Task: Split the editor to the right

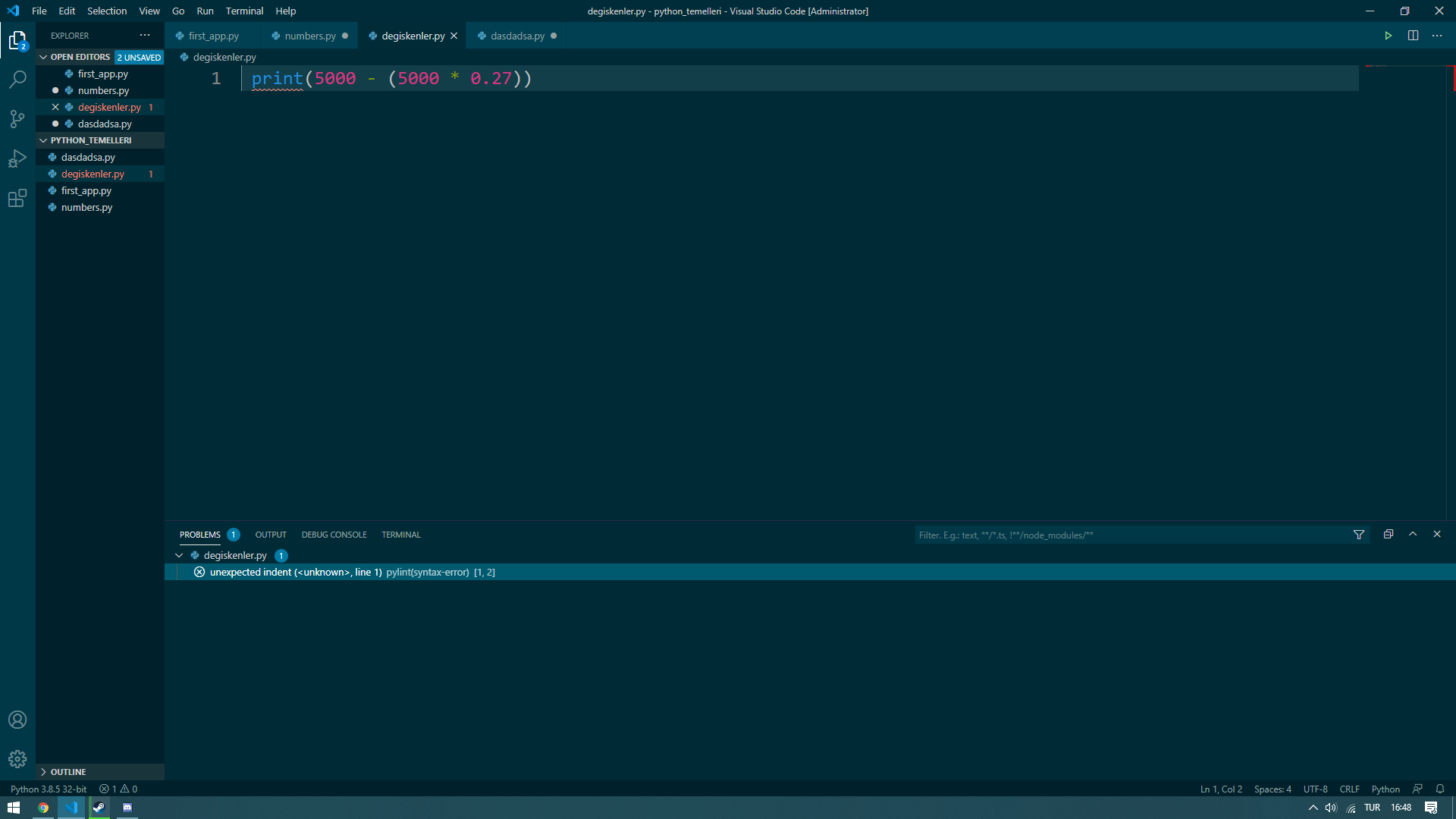Action: [1413, 36]
